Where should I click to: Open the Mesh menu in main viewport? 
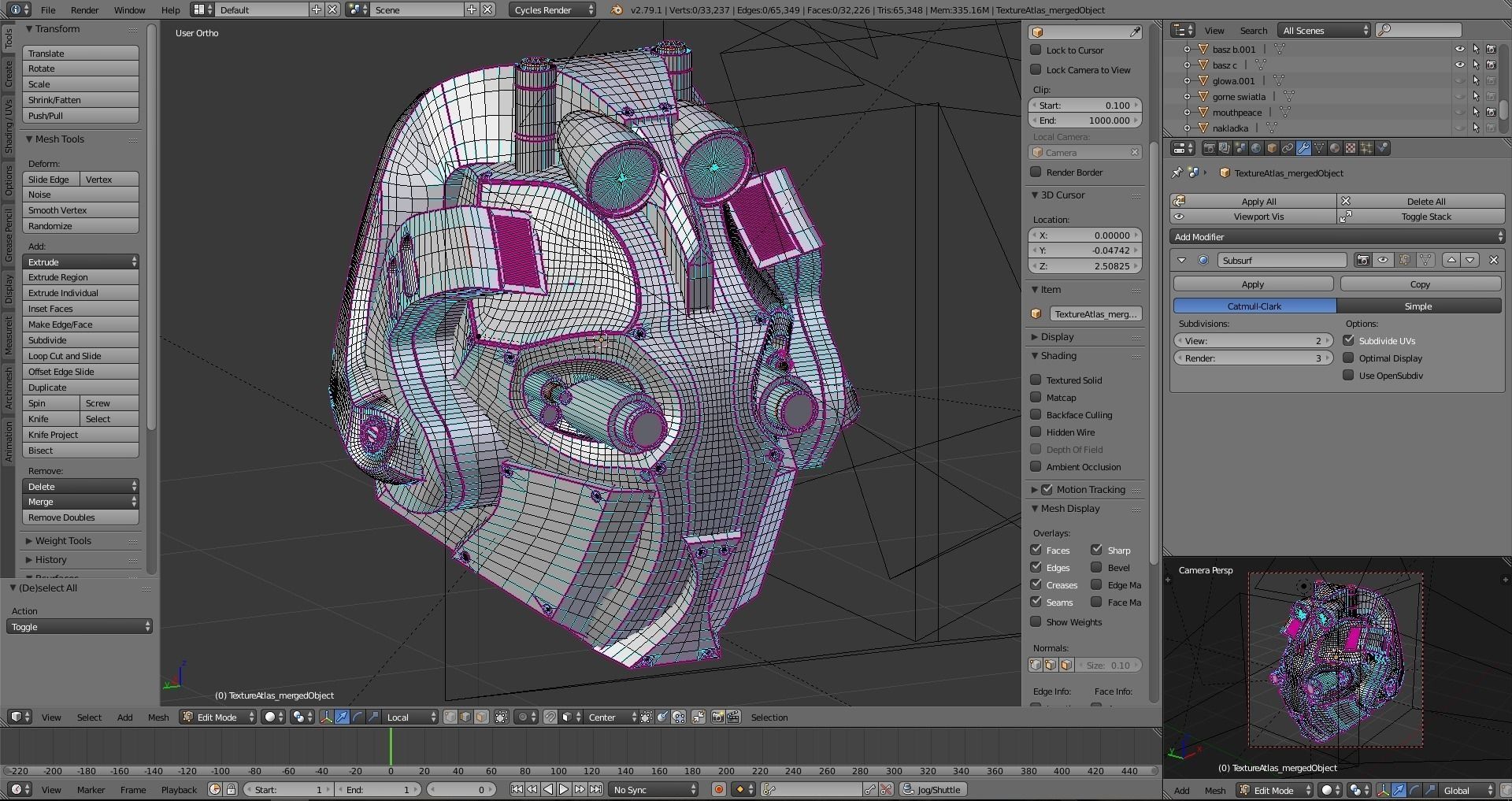tap(158, 717)
